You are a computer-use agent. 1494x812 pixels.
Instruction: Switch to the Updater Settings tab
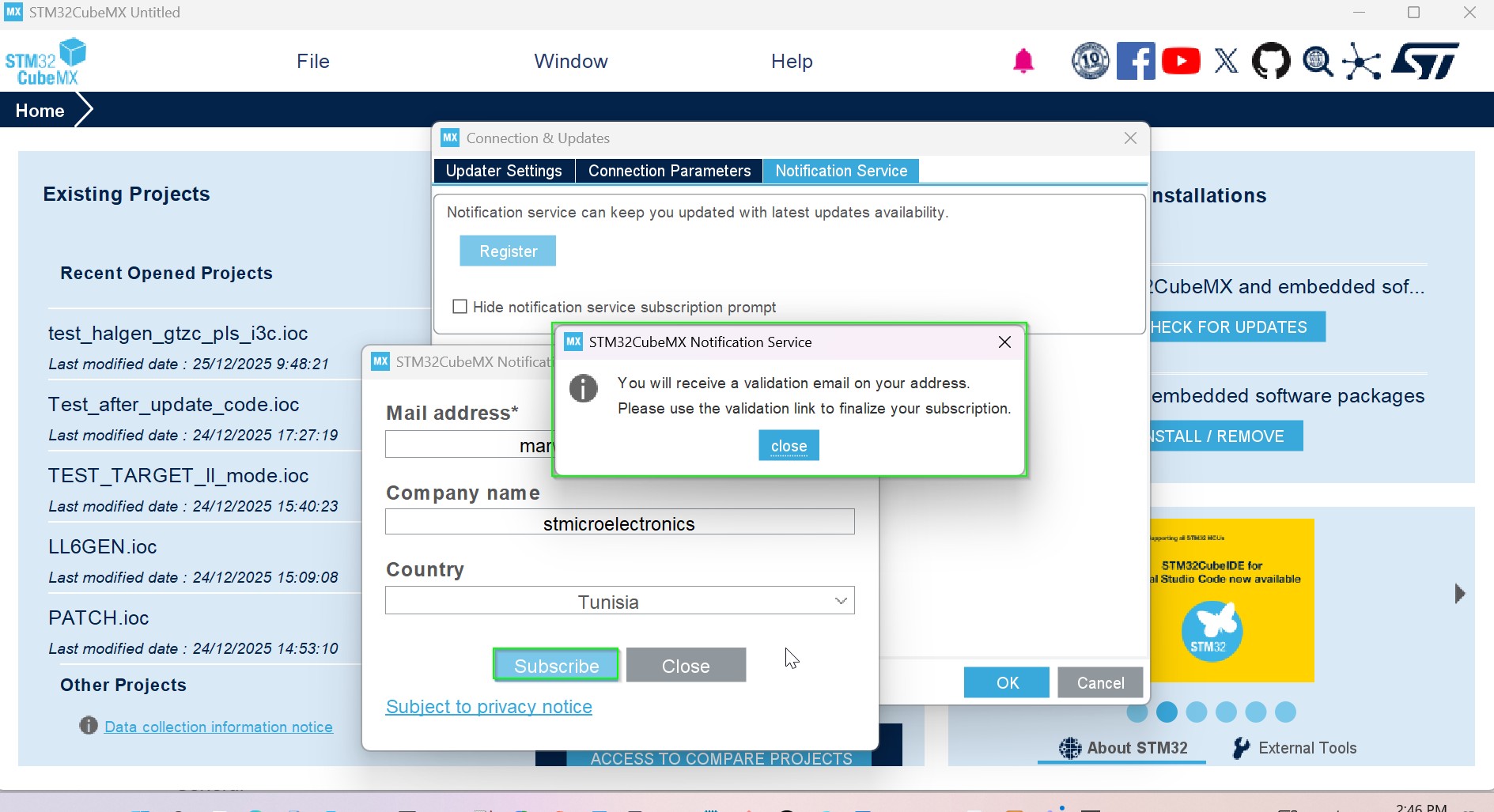click(x=504, y=171)
